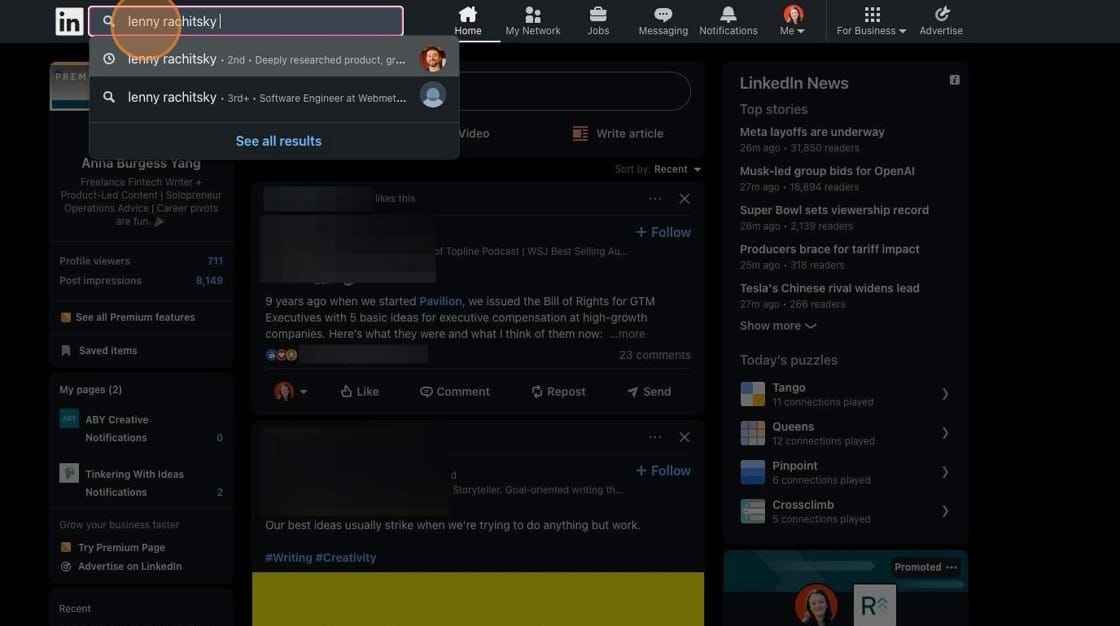Open the Tango puzzle
The height and width of the screenshot is (626, 1120).
pos(845,394)
